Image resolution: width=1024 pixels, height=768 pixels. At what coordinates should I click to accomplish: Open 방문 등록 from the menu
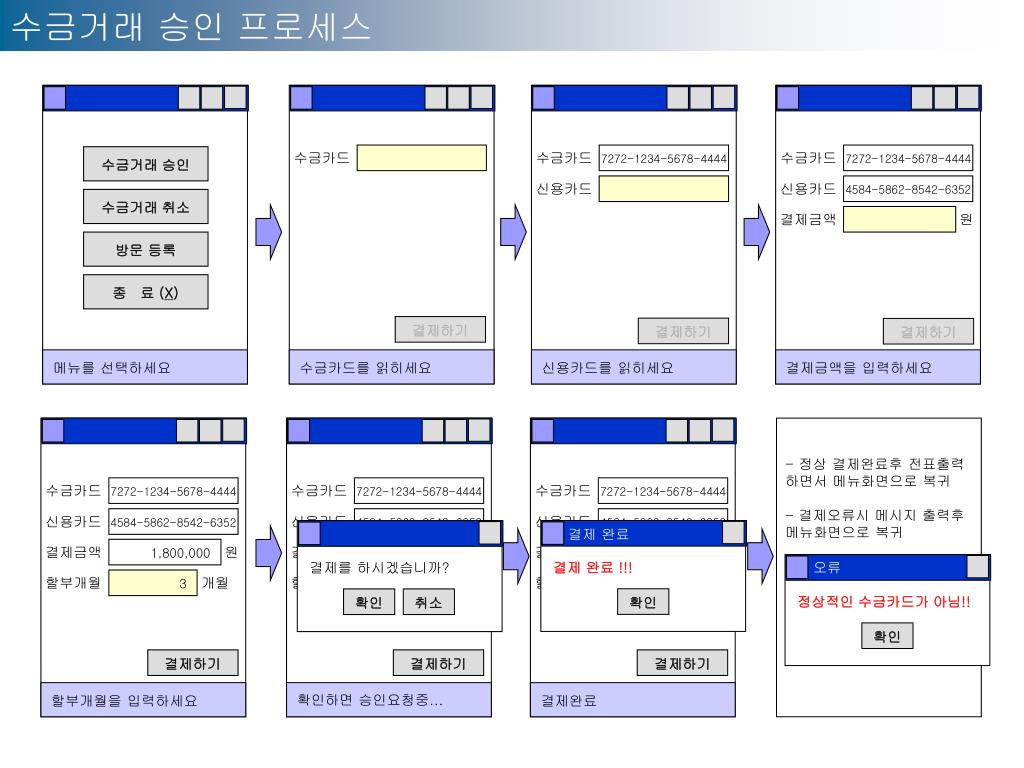(x=146, y=249)
